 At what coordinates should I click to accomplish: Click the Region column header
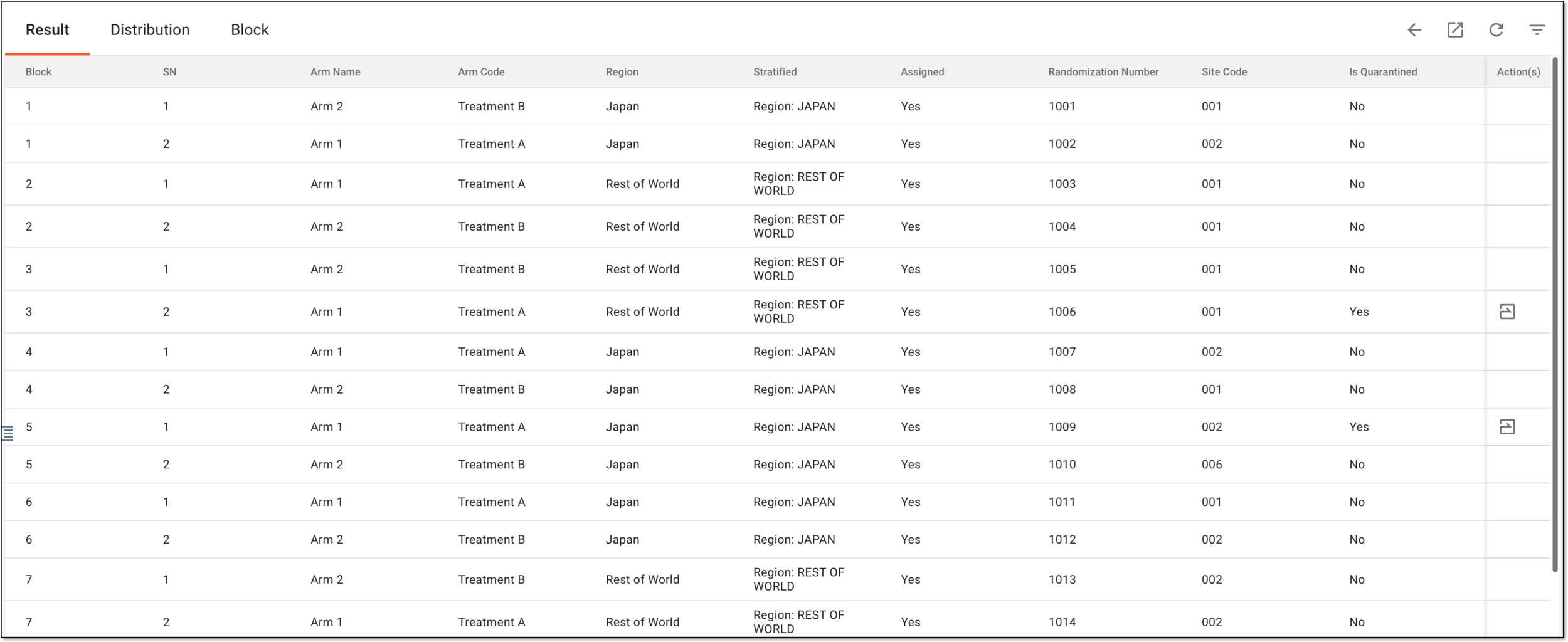(x=622, y=72)
